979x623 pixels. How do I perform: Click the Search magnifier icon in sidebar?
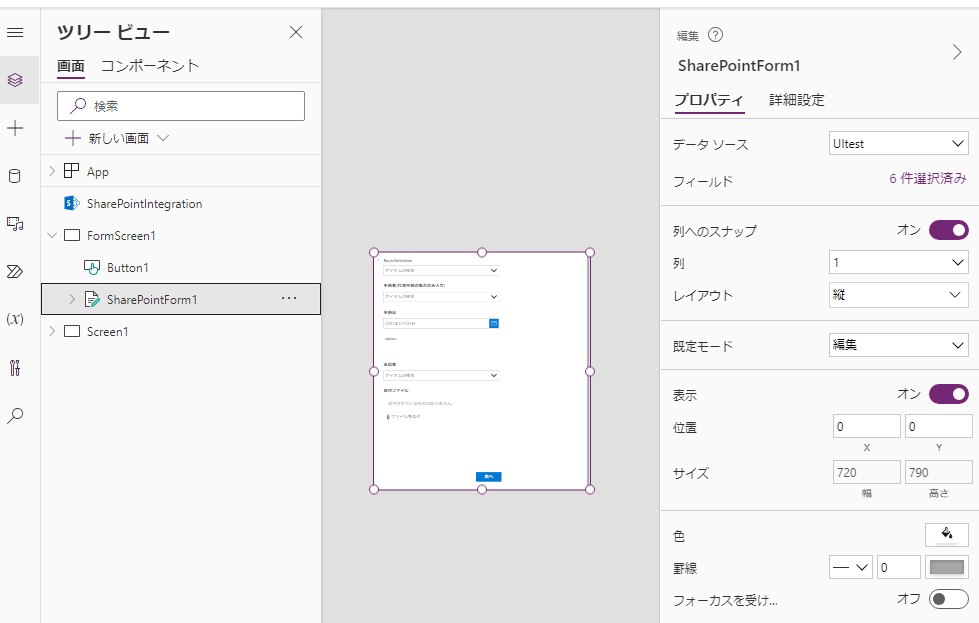15,416
